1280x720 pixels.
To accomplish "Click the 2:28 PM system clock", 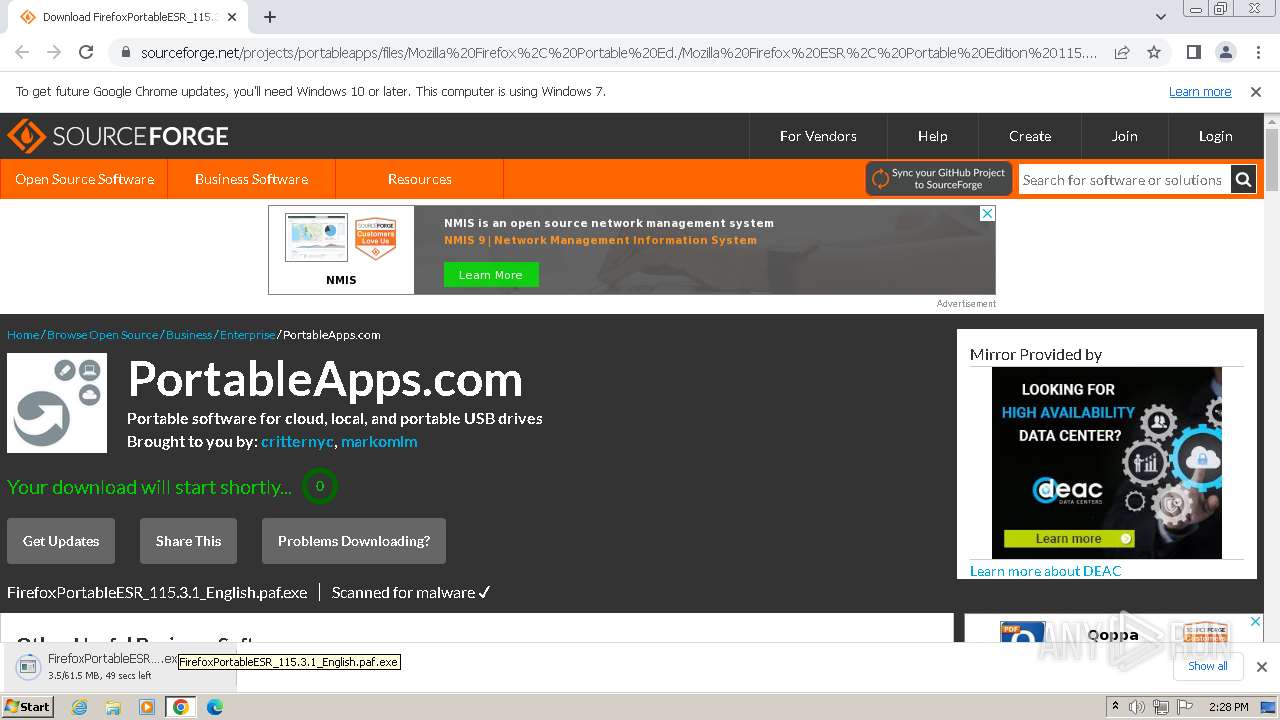I will tap(1228, 707).
